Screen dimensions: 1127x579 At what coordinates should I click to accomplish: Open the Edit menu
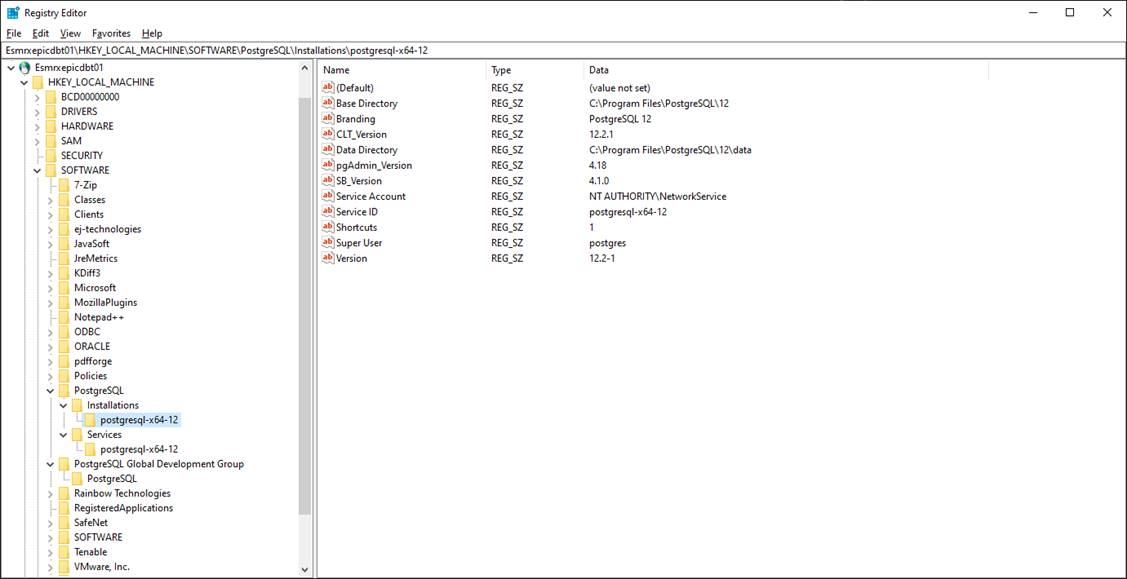click(40, 33)
